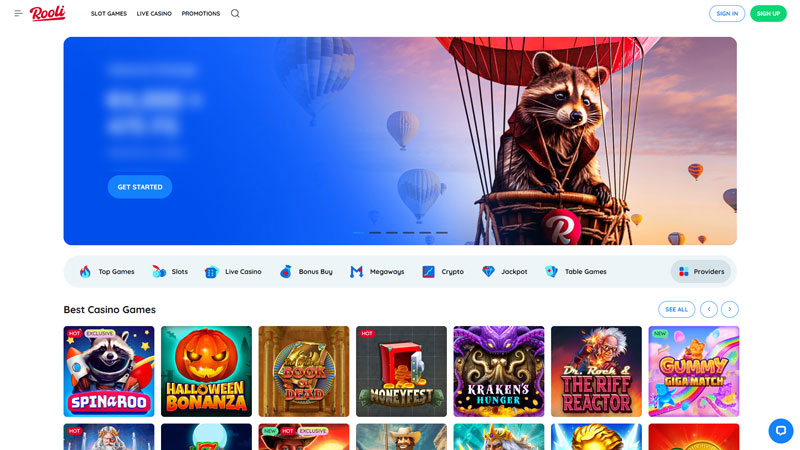
Task: Open the Book of Dead game
Action: pos(304,371)
